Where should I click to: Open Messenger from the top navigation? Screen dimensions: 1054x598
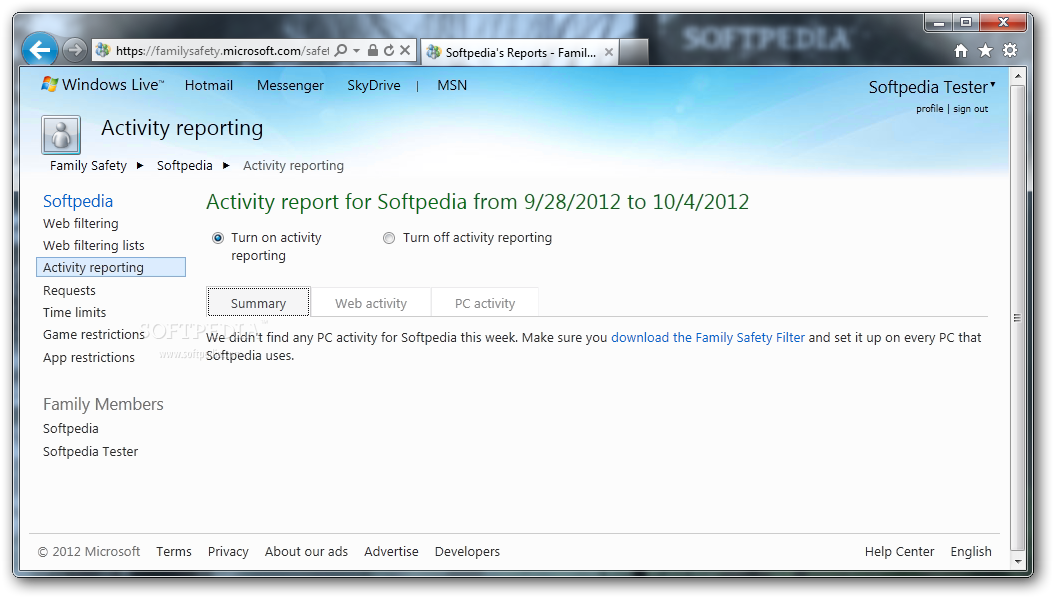[x=290, y=85]
